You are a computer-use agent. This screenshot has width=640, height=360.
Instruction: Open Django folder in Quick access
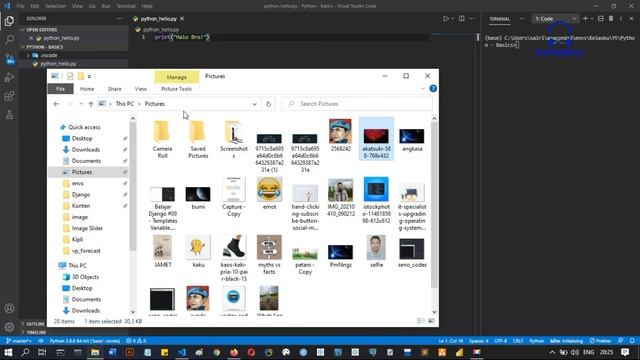pos(81,195)
